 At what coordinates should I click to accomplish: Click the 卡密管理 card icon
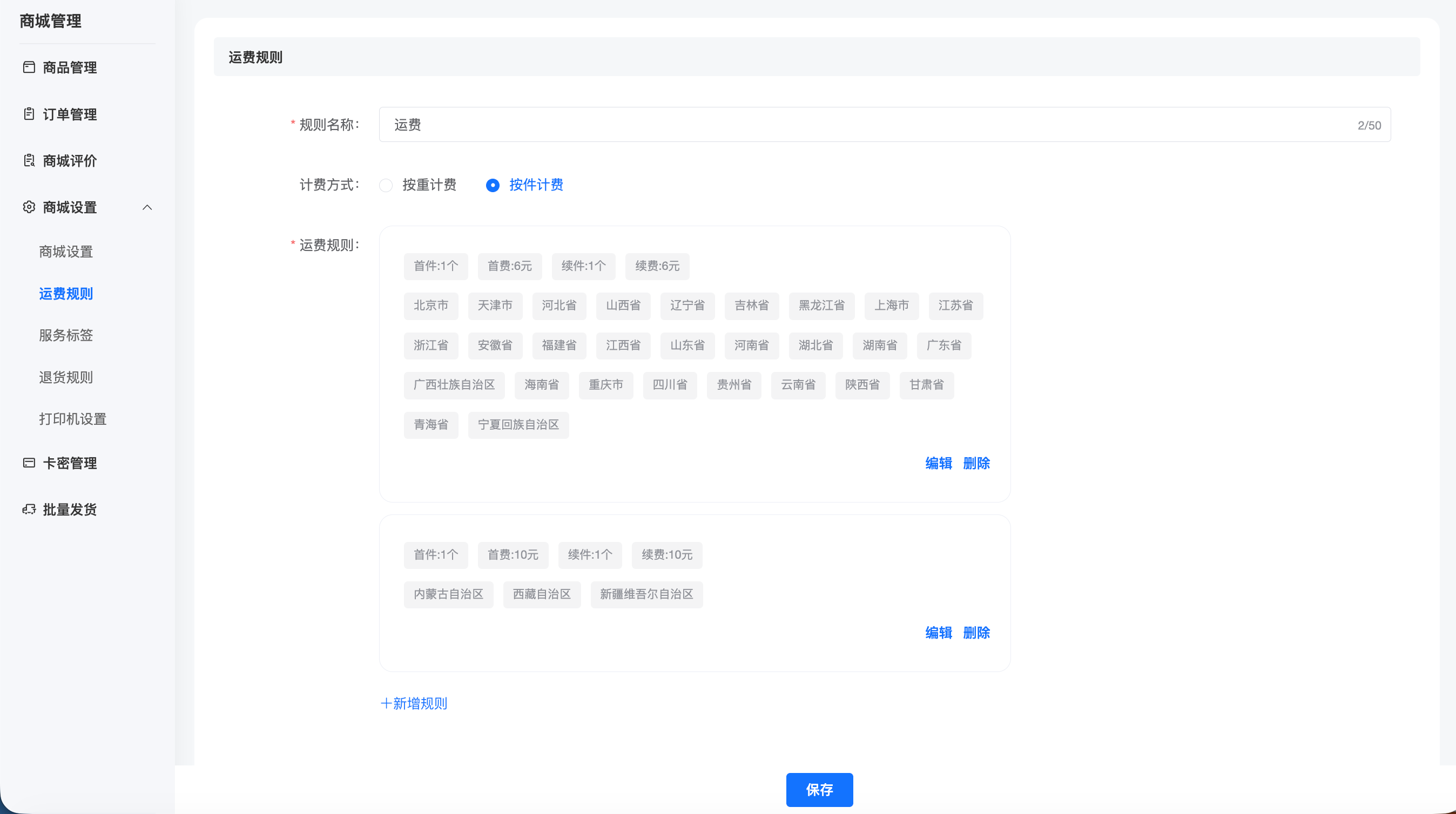(29, 463)
